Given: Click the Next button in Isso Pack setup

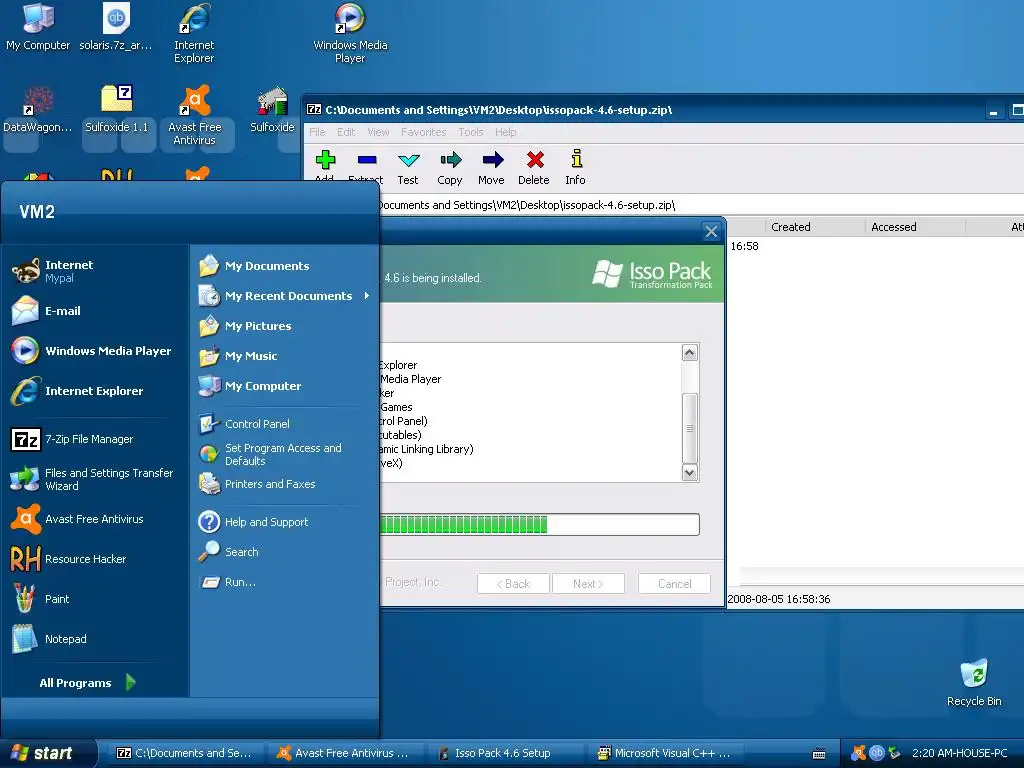Looking at the screenshot, I should pos(588,584).
